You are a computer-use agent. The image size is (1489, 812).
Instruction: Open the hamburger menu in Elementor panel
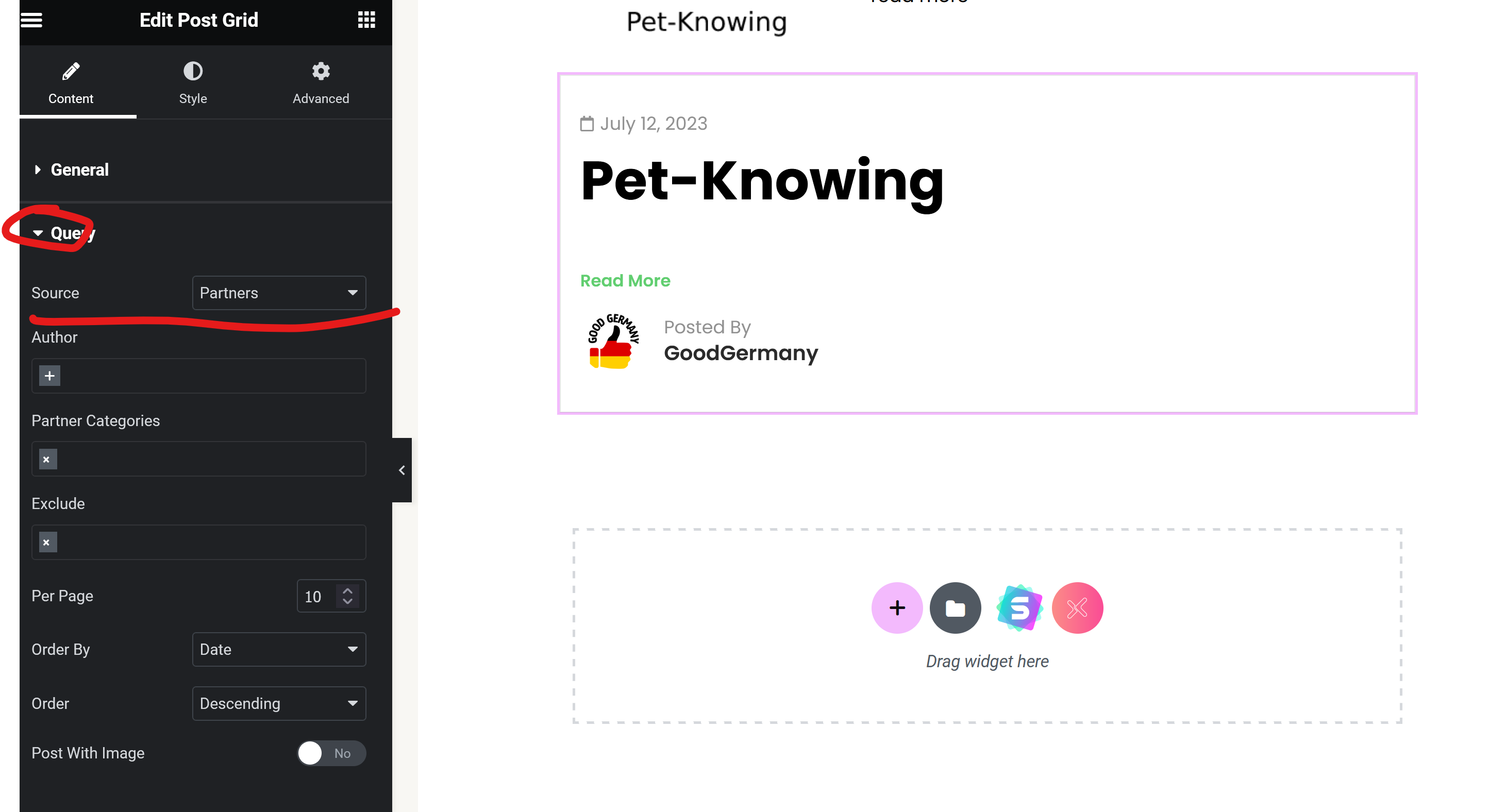click(x=31, y=20)
